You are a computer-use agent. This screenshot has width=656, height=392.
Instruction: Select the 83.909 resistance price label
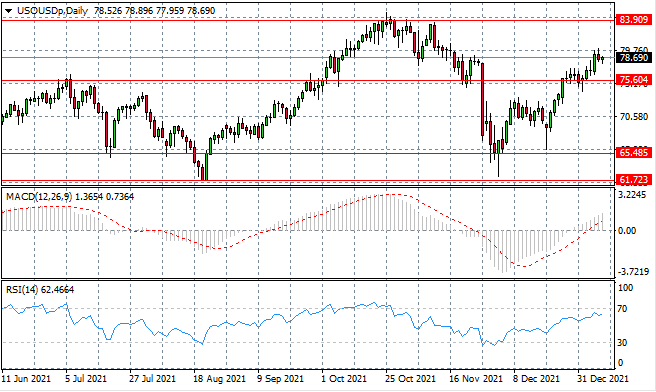click(633, 20)
